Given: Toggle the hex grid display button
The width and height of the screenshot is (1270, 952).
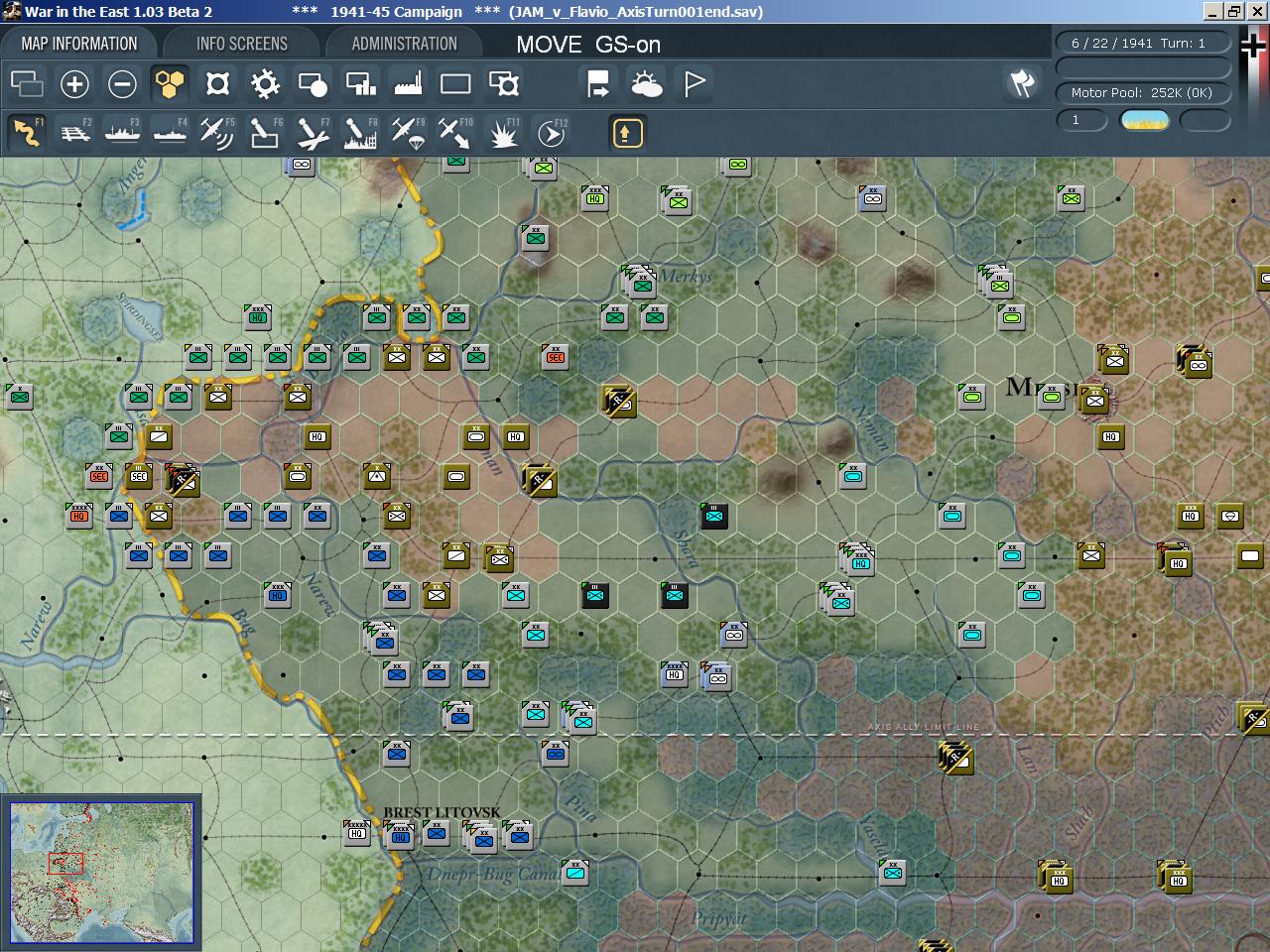Looking at the screenshot, I should pyautogui.click(x=170, y=84).
